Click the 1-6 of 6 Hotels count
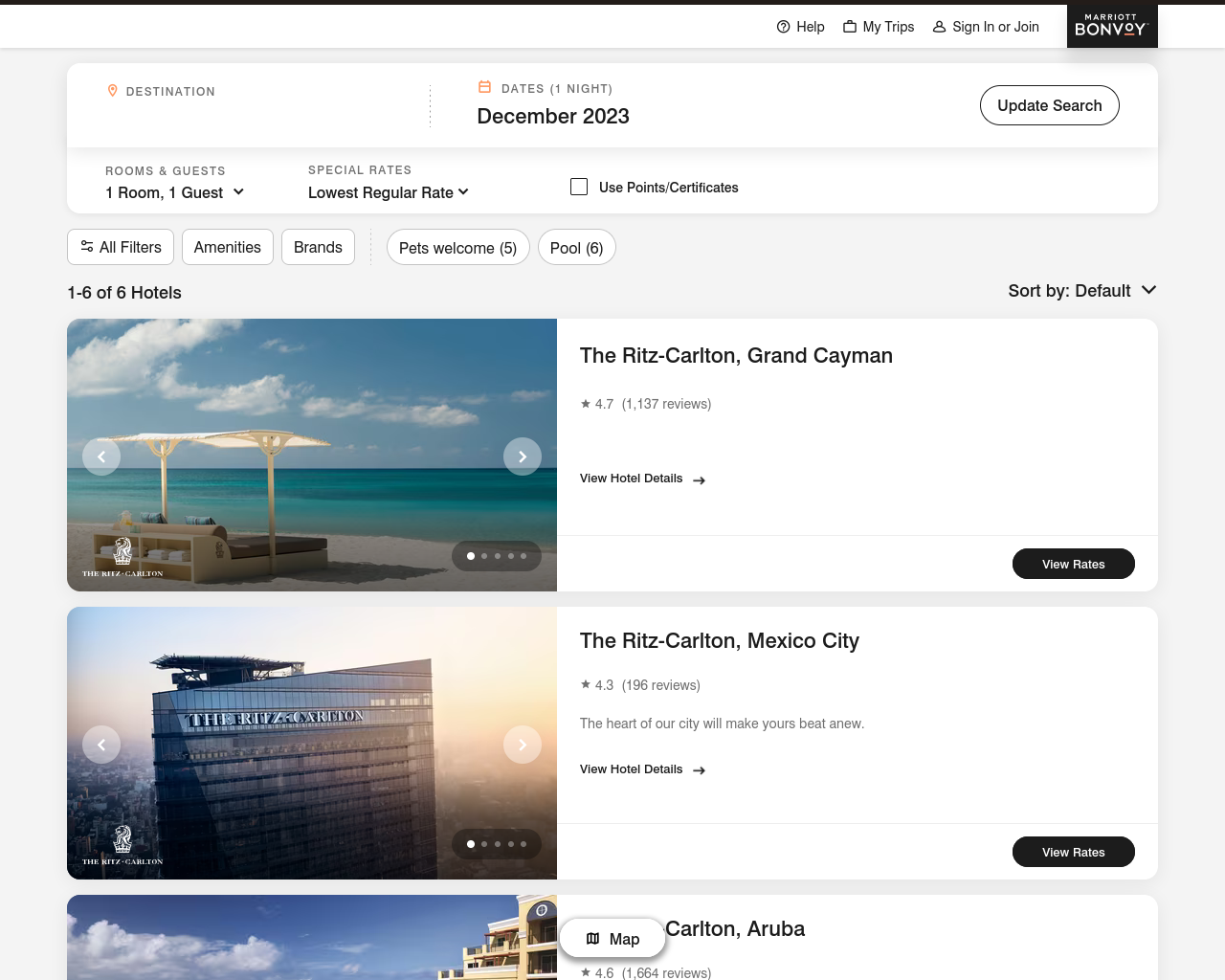Screen dimensions: 1225x980 [124, 293]
